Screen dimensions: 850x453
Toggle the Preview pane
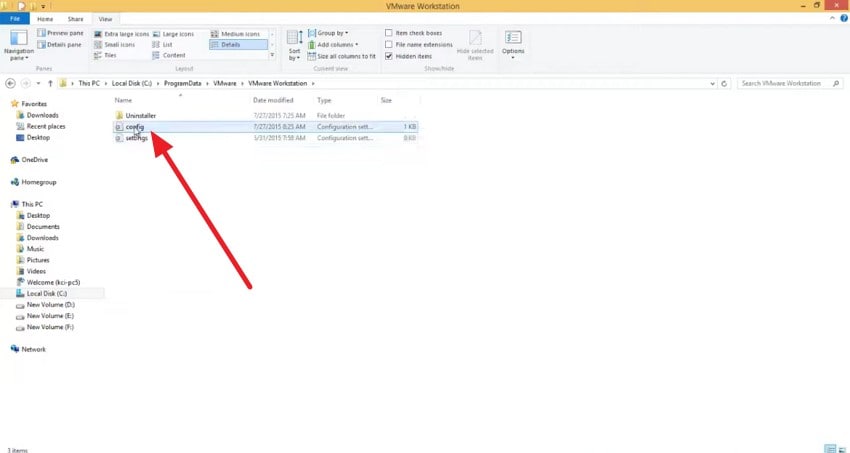(60, 33)
